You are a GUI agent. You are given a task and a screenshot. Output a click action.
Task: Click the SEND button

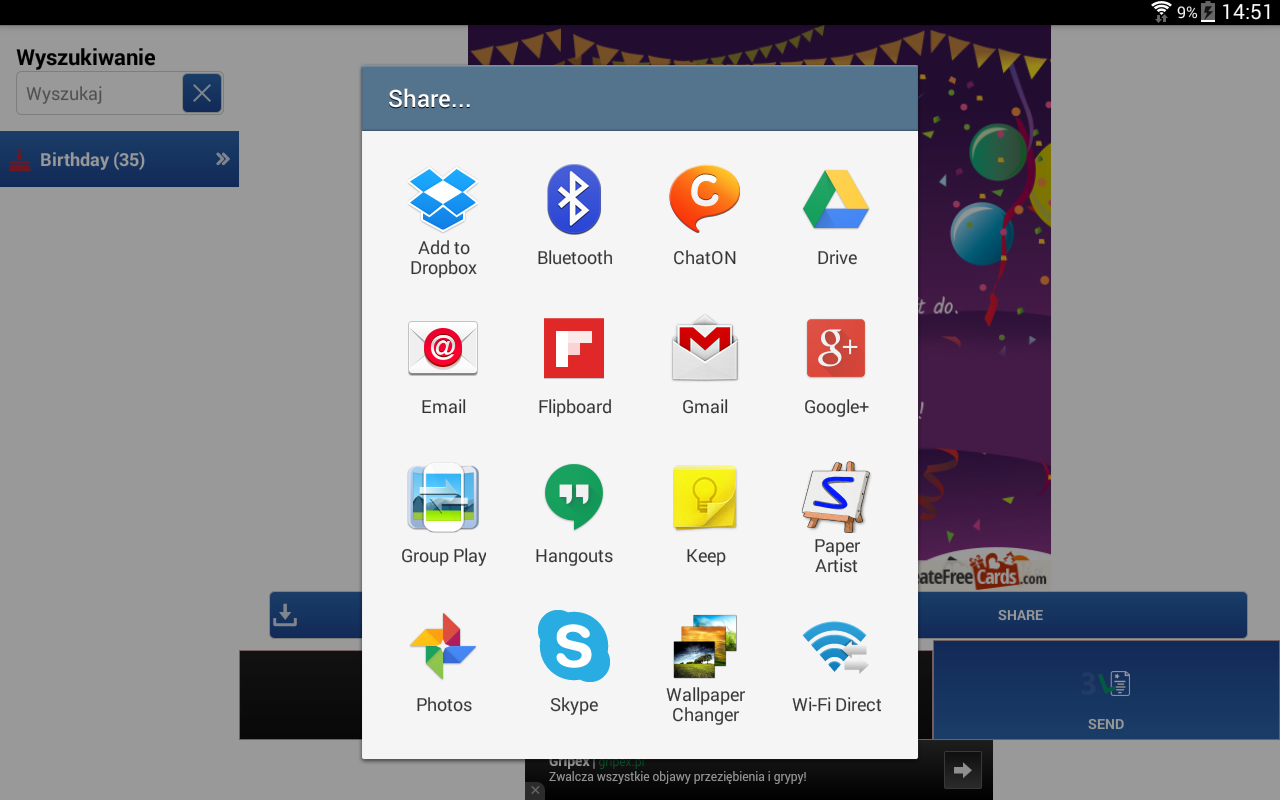pyautogui.click(x=1106, y=691)
